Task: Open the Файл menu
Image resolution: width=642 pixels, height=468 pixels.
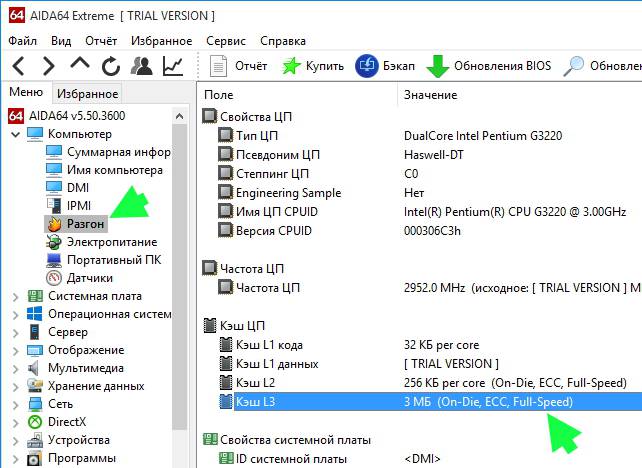Action: [x=23, y=41]
